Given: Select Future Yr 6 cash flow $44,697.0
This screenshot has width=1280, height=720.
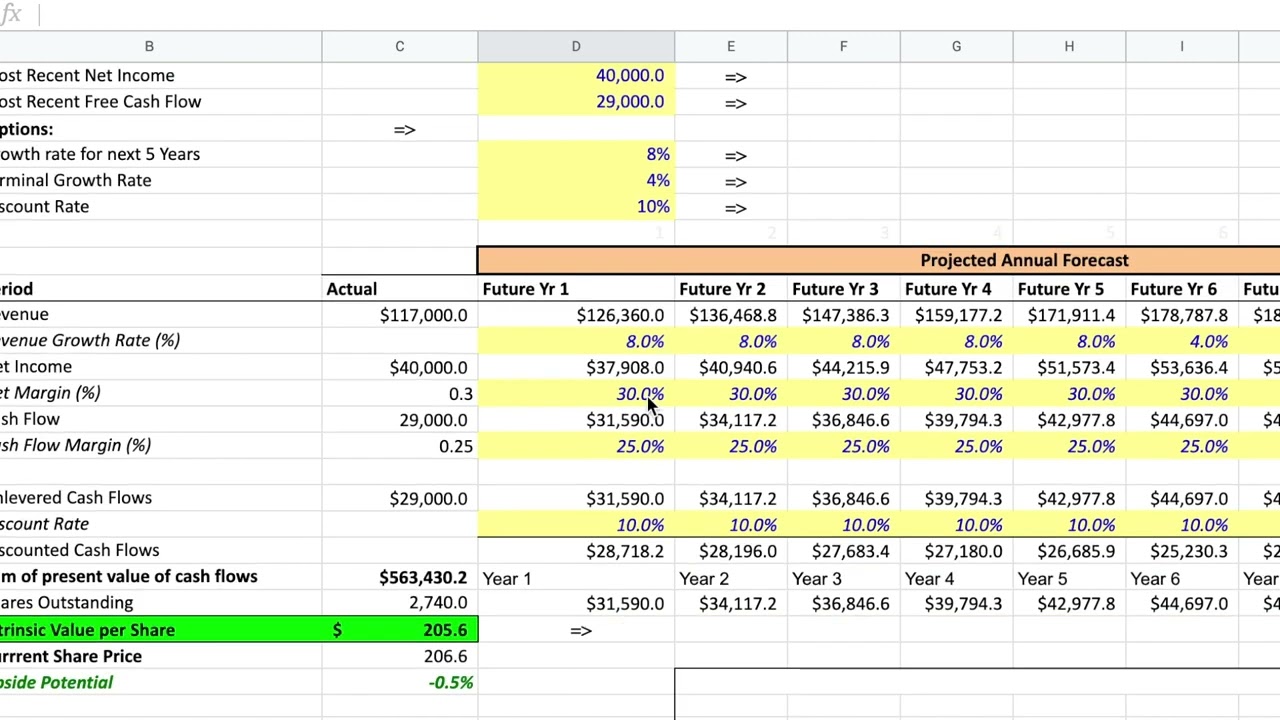Looking at the screenshot, I should point(1181,420).
